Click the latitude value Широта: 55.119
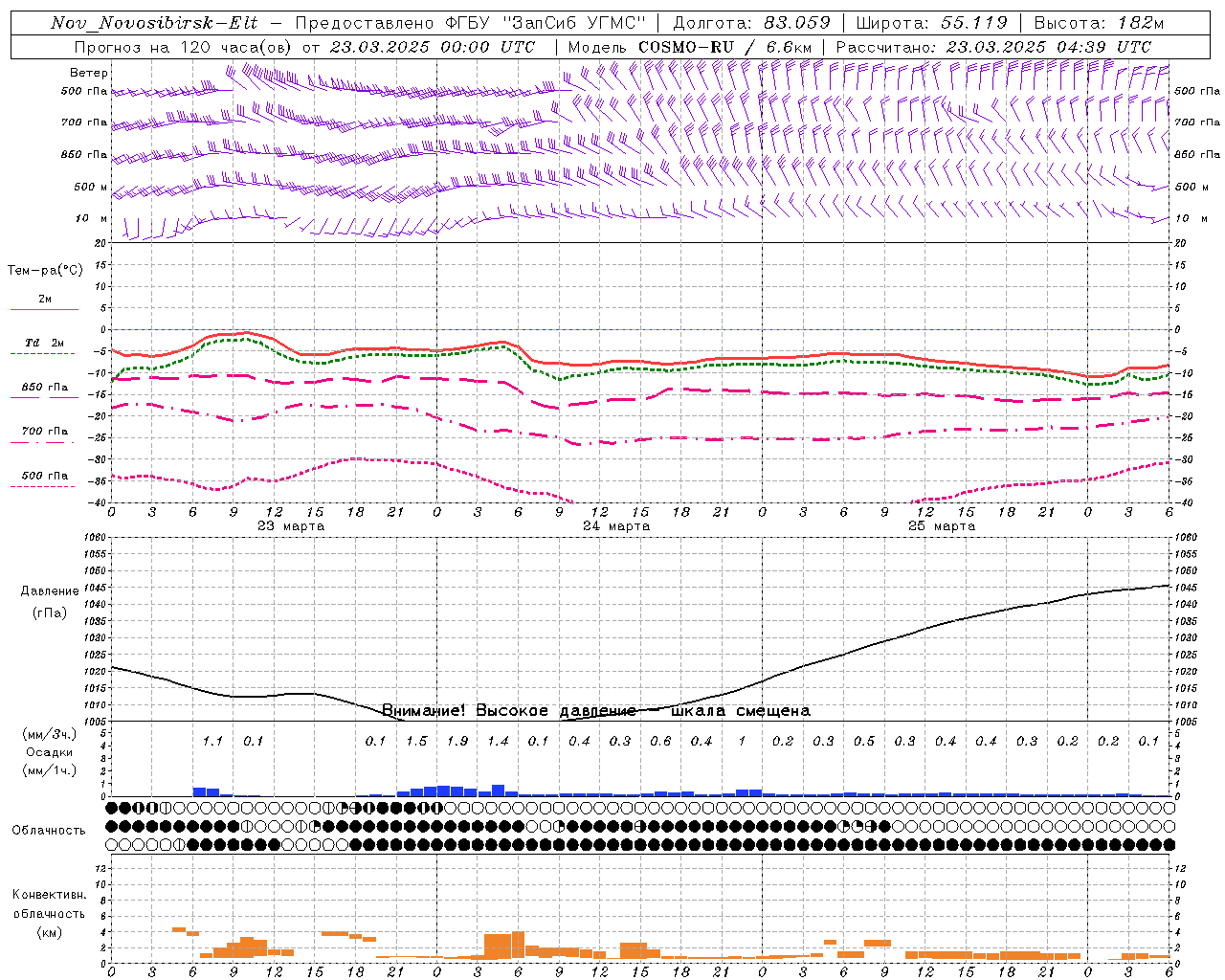The image size is (1225, 980). coord(931,23)
